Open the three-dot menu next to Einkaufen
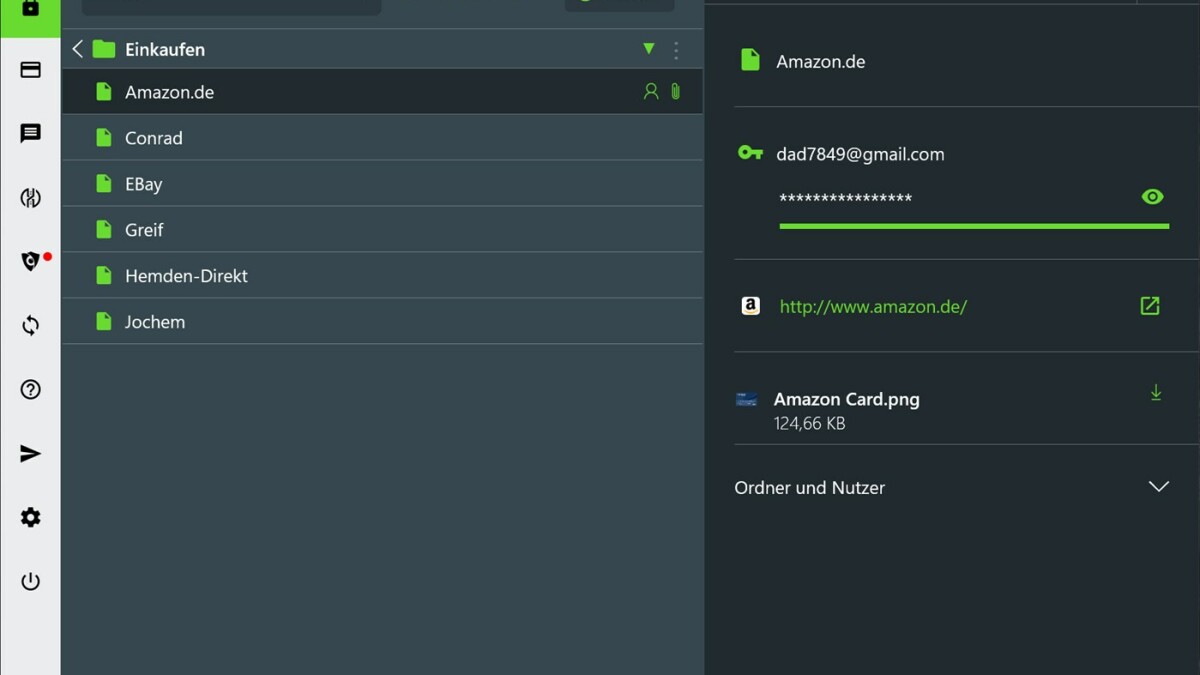 click(x=676, y=48)
